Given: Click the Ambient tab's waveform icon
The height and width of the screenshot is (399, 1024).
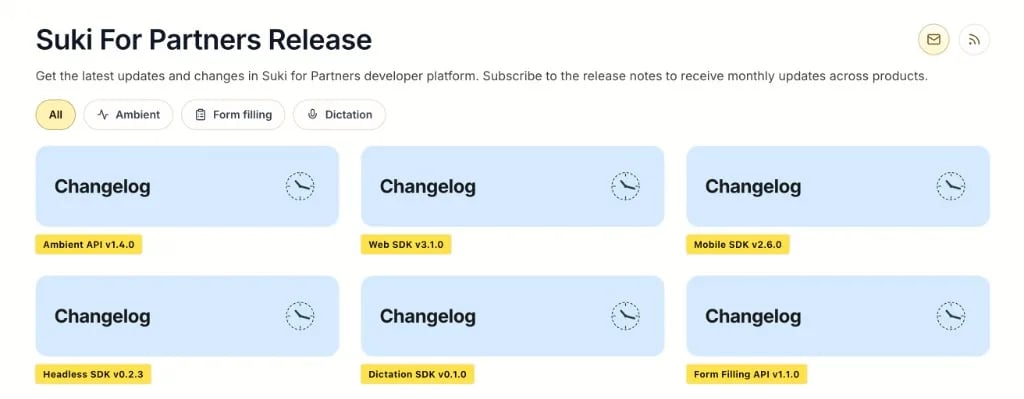Looking at the screenshot, I should click(x=103, y=114).
